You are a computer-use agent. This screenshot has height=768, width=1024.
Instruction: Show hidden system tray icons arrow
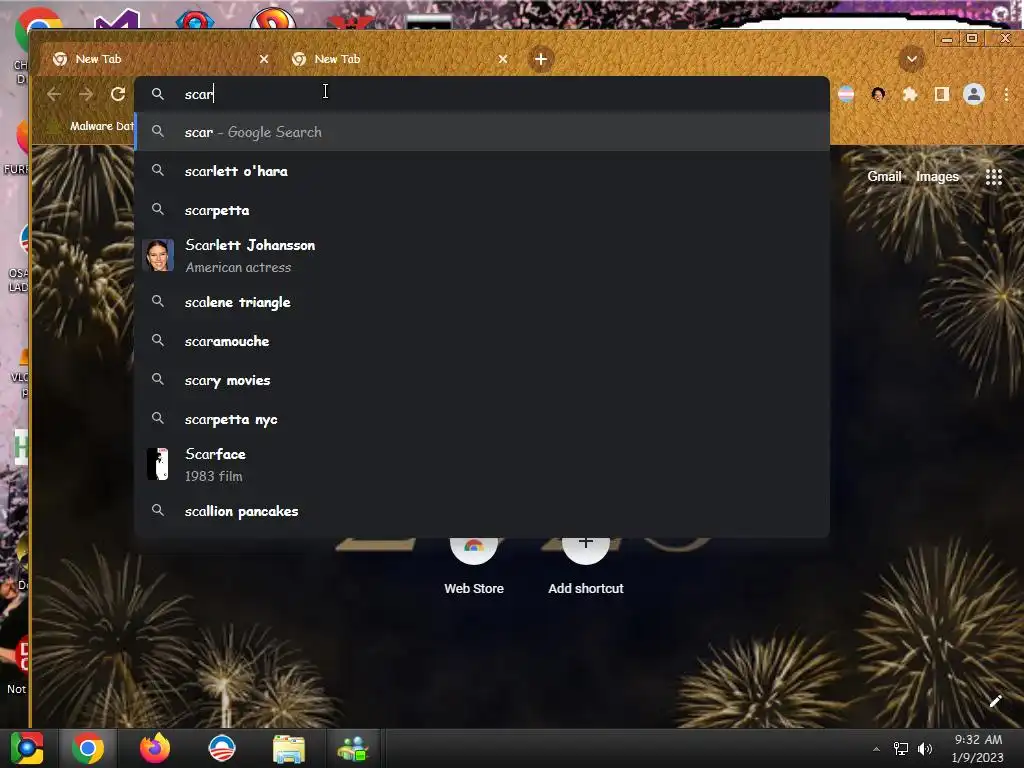pyautogui.click(x=876, y=749)
